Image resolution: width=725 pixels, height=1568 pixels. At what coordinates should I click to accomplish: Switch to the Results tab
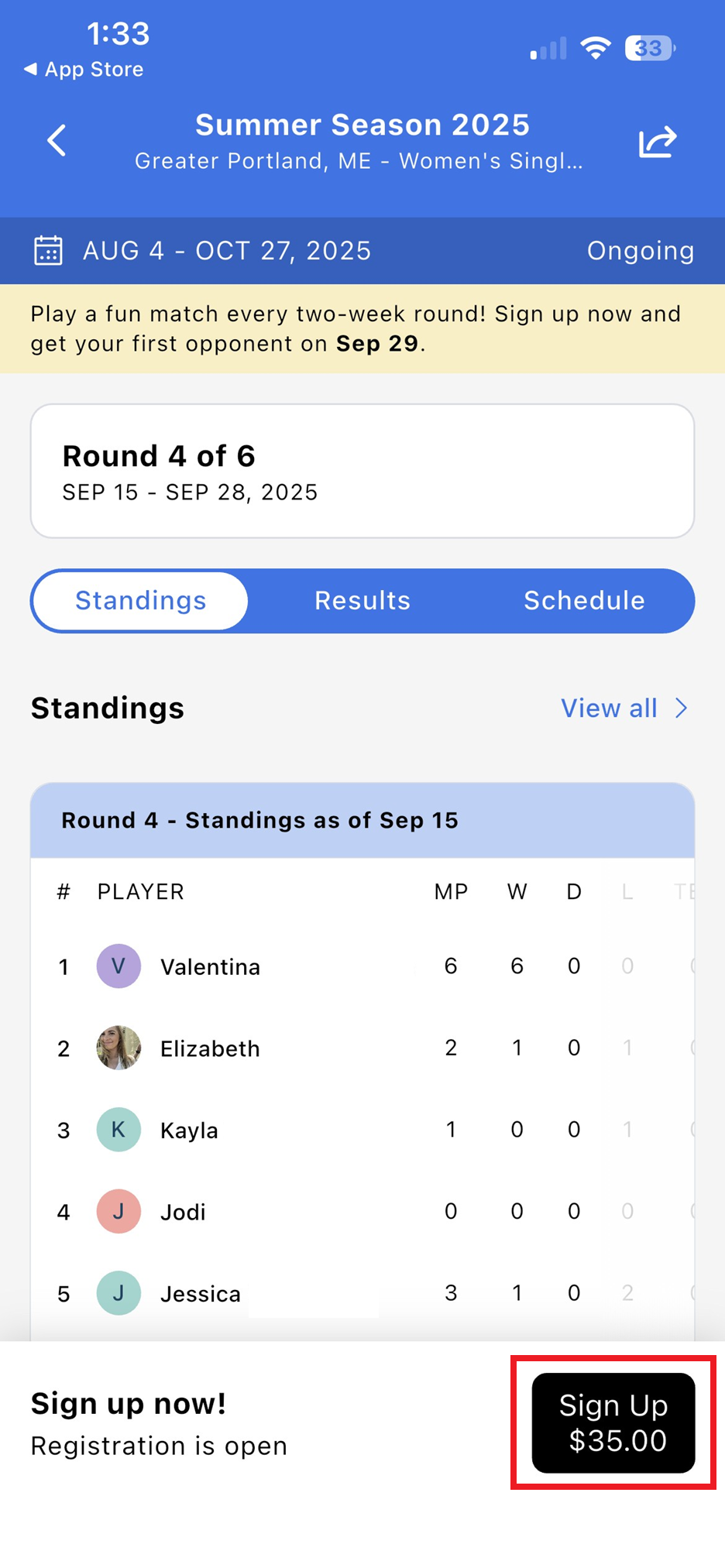pyautogui.click(x=361, y=600)
